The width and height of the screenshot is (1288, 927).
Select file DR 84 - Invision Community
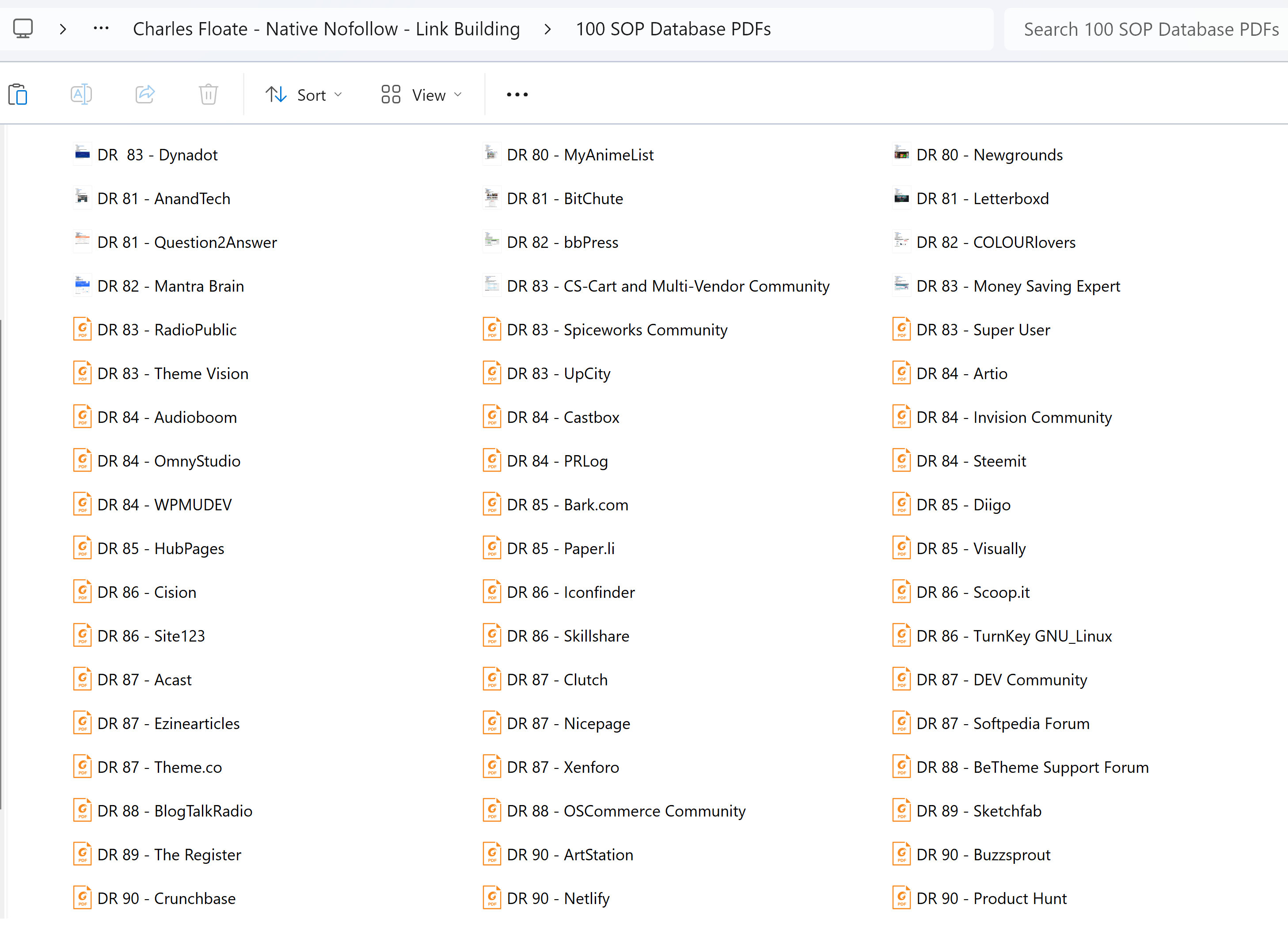[1003, 417]
